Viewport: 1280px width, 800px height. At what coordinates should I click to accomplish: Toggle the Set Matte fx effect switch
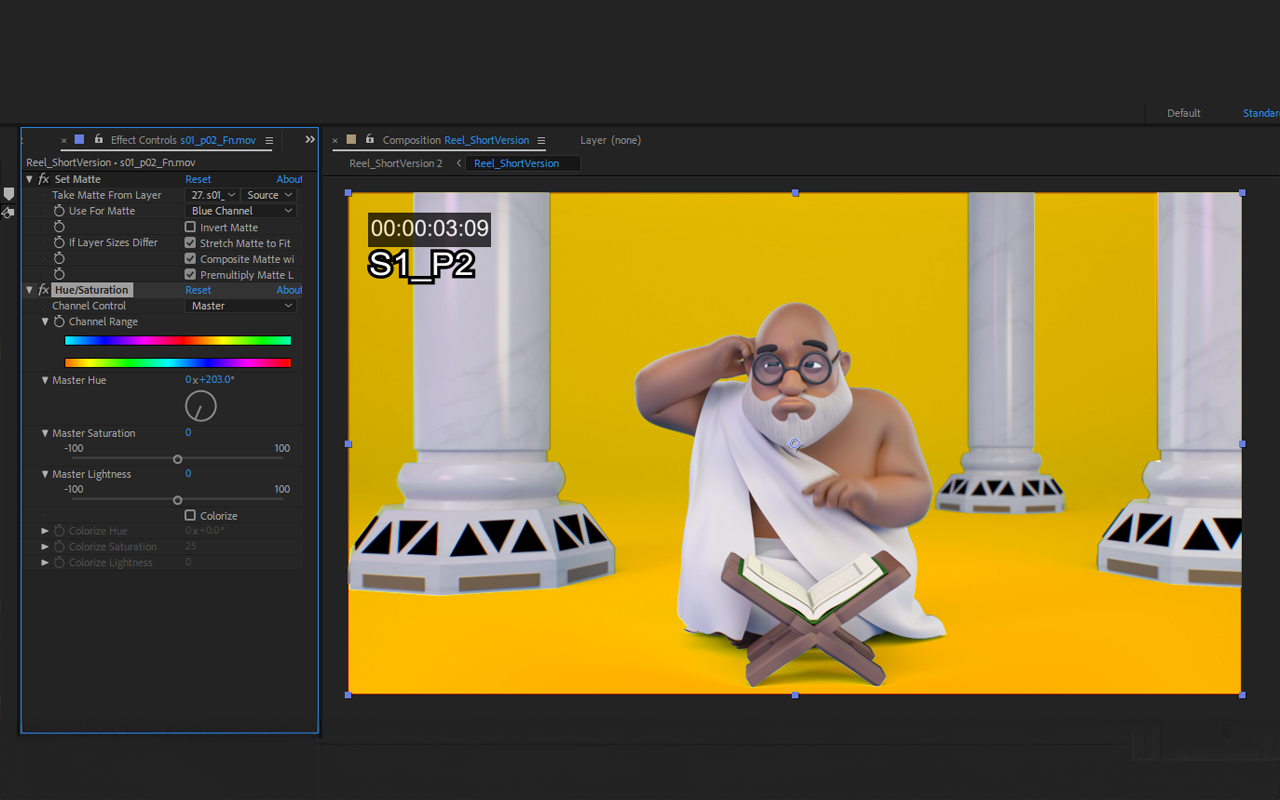pyautogui.click(x=43, y=179)
